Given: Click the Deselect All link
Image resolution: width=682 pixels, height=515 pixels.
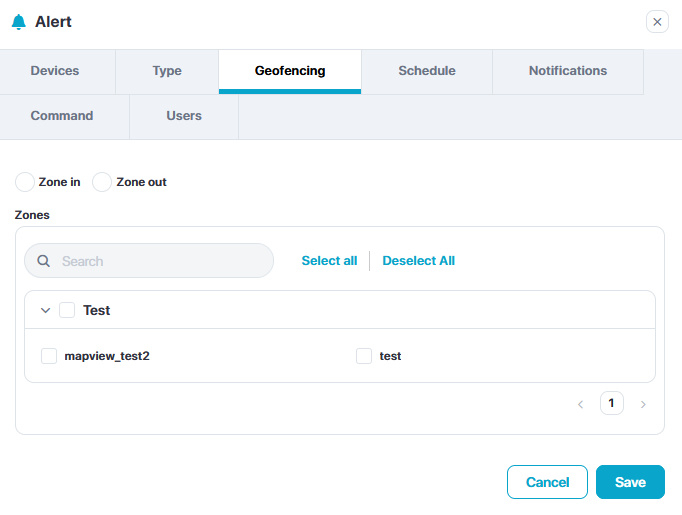Looking at the screenshot, I should coord(418,261).
